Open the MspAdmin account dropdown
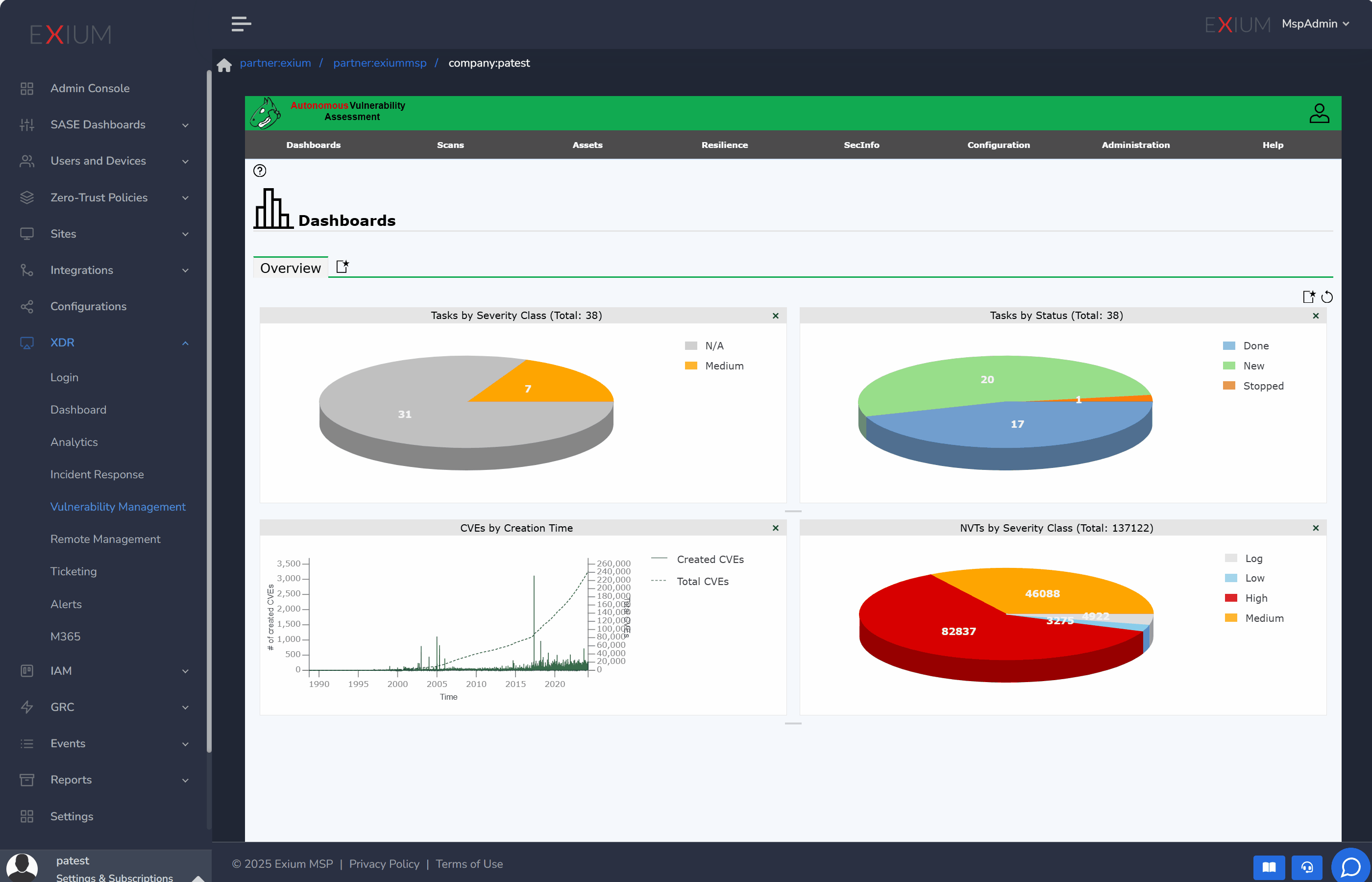The image size is (1372, 882). pos(1315,24)
